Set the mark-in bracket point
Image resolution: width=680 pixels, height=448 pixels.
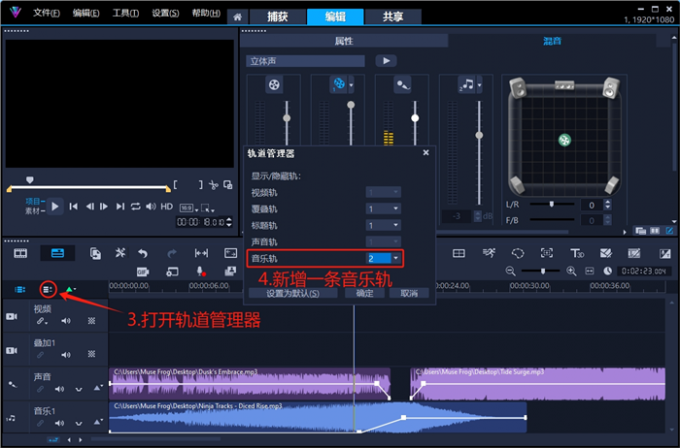tap(175, 185)
